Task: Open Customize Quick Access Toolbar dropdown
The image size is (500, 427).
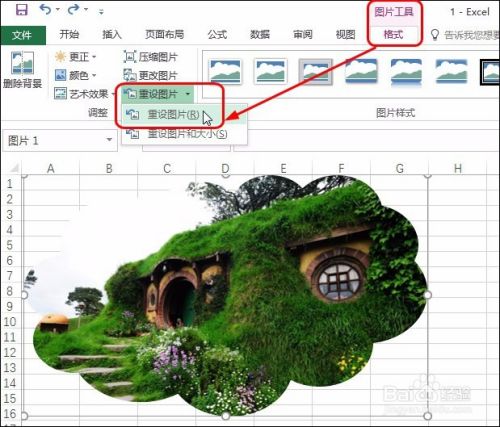Action: pos(101,12)
